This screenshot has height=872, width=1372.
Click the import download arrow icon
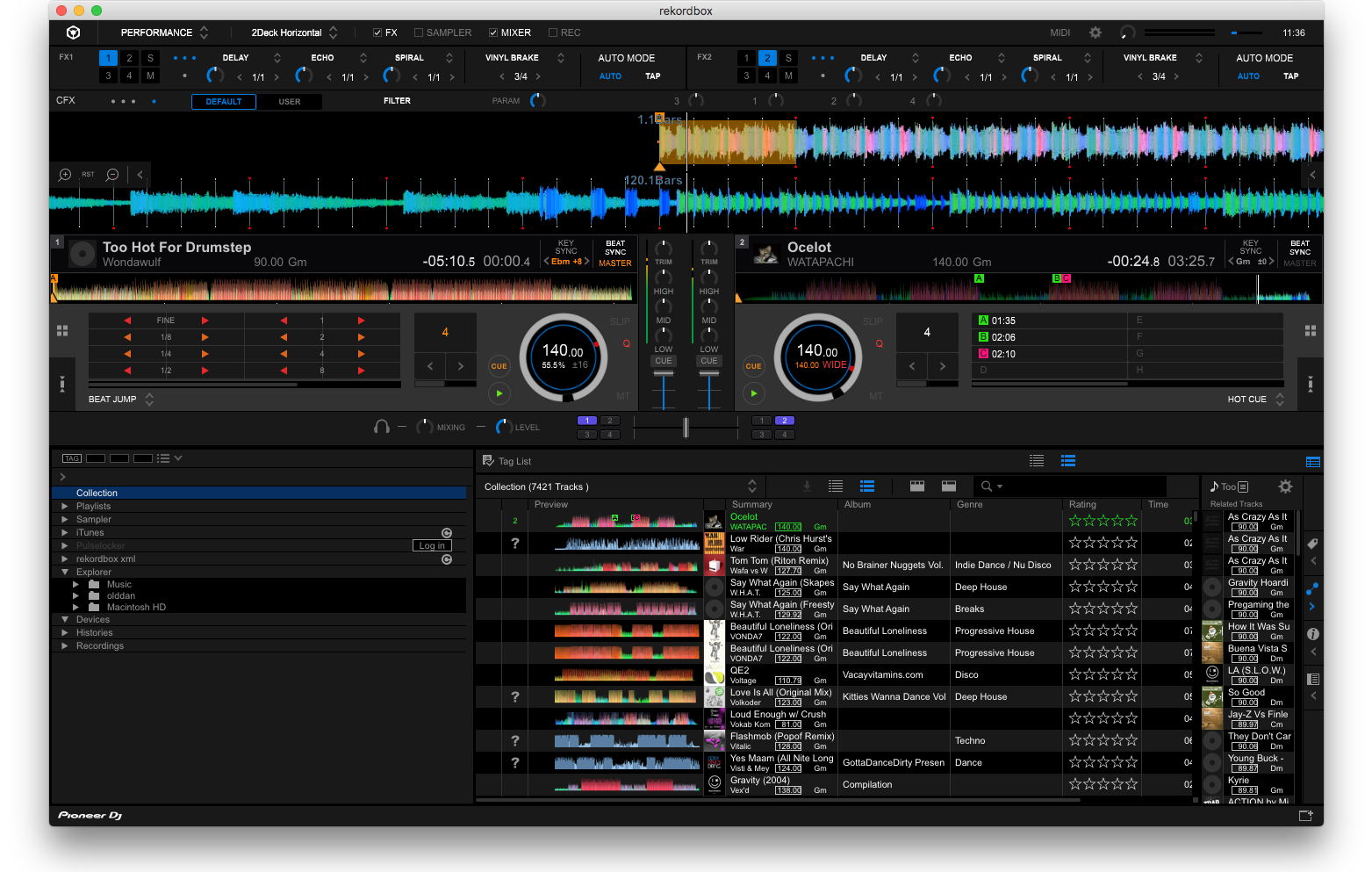(x=807, y=486)
